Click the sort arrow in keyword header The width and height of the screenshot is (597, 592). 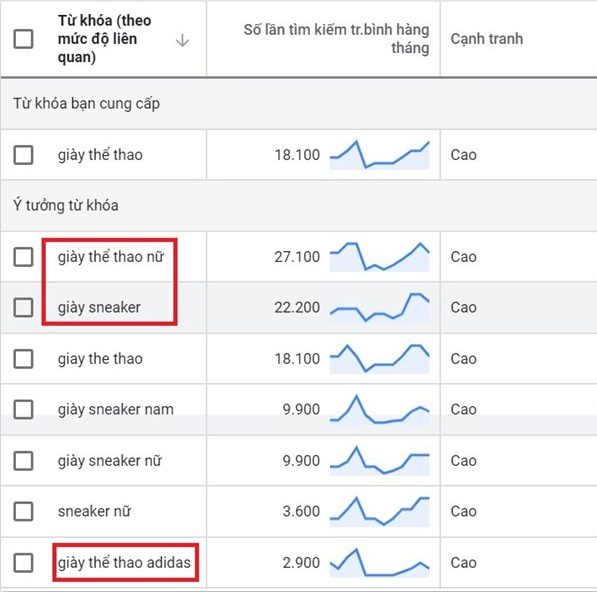(x=182, y=40)
